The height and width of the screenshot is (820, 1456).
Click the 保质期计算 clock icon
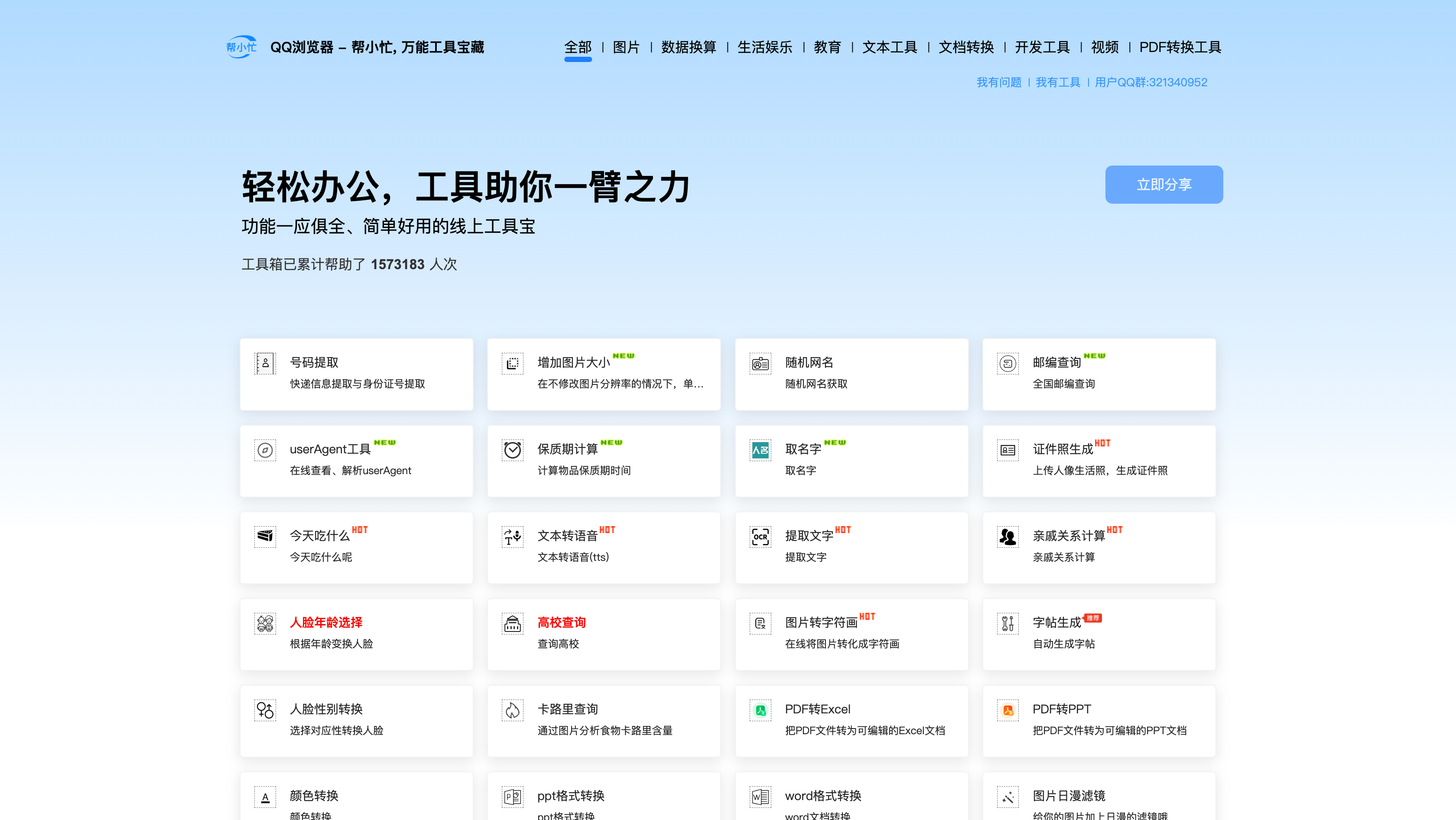point(512,450)
